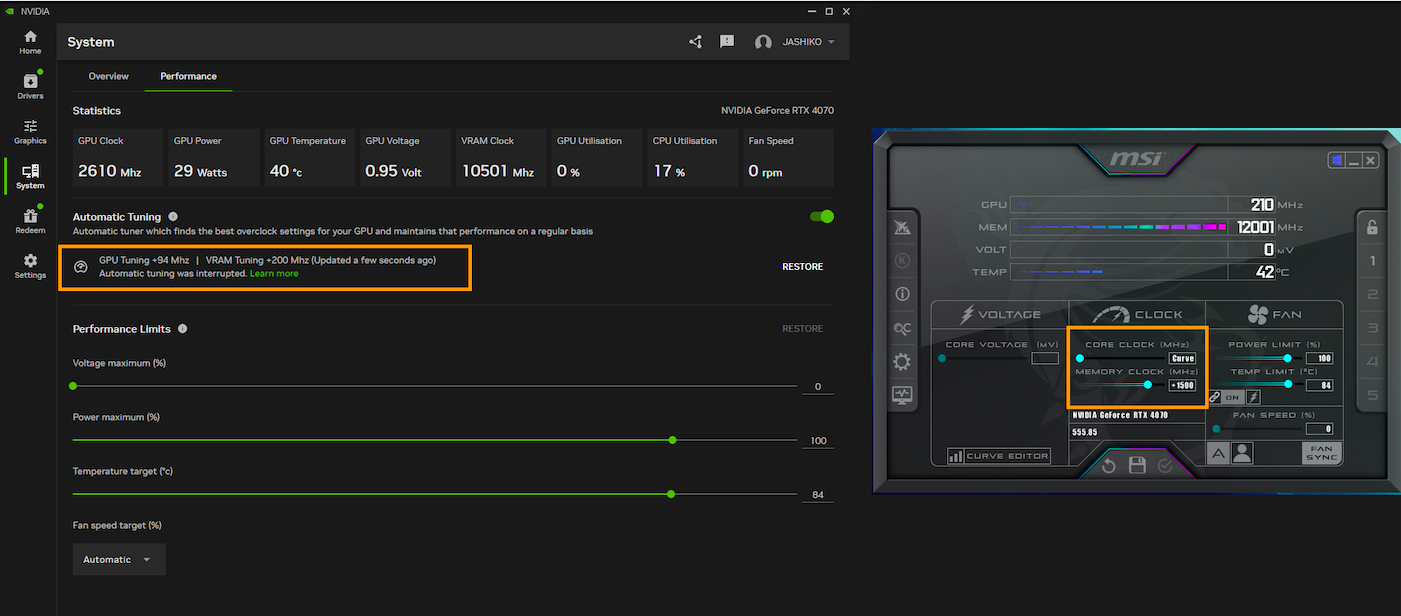Click the Power maximum slider handle
Image resolution: width=1401 pixels, height=616 pixels.
[x=672, y=439]
